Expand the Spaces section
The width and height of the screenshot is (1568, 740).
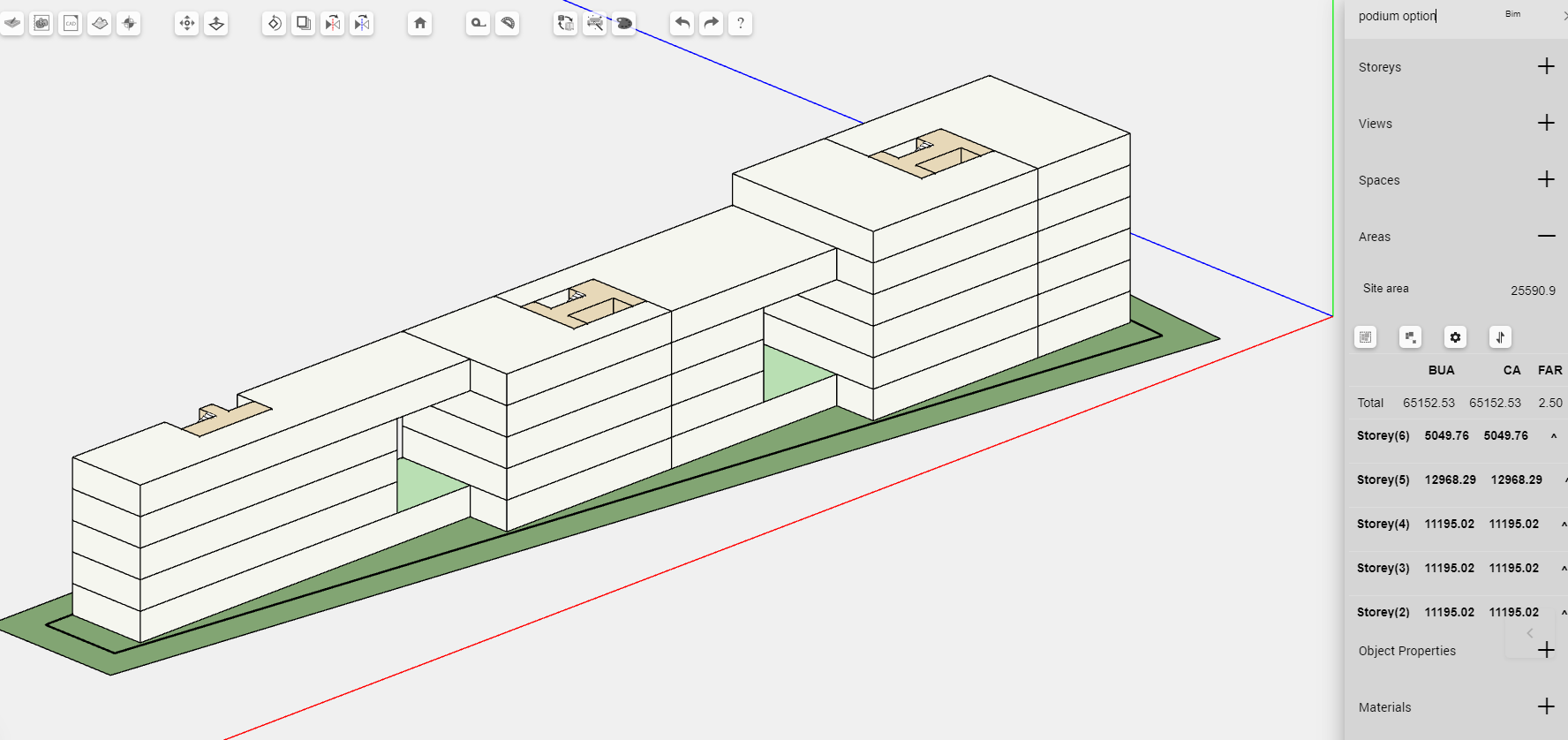[1546, 179]
